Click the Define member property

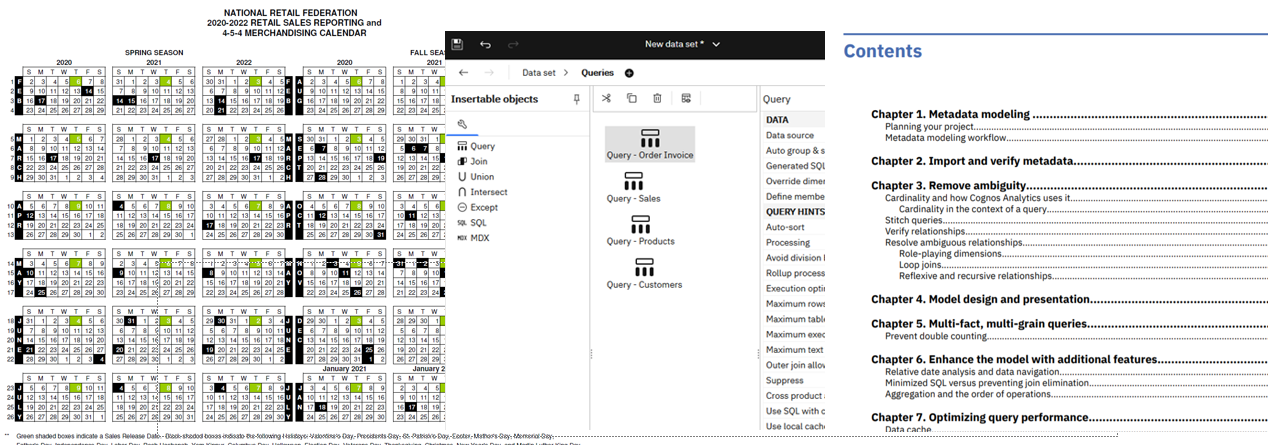point(795,197)
